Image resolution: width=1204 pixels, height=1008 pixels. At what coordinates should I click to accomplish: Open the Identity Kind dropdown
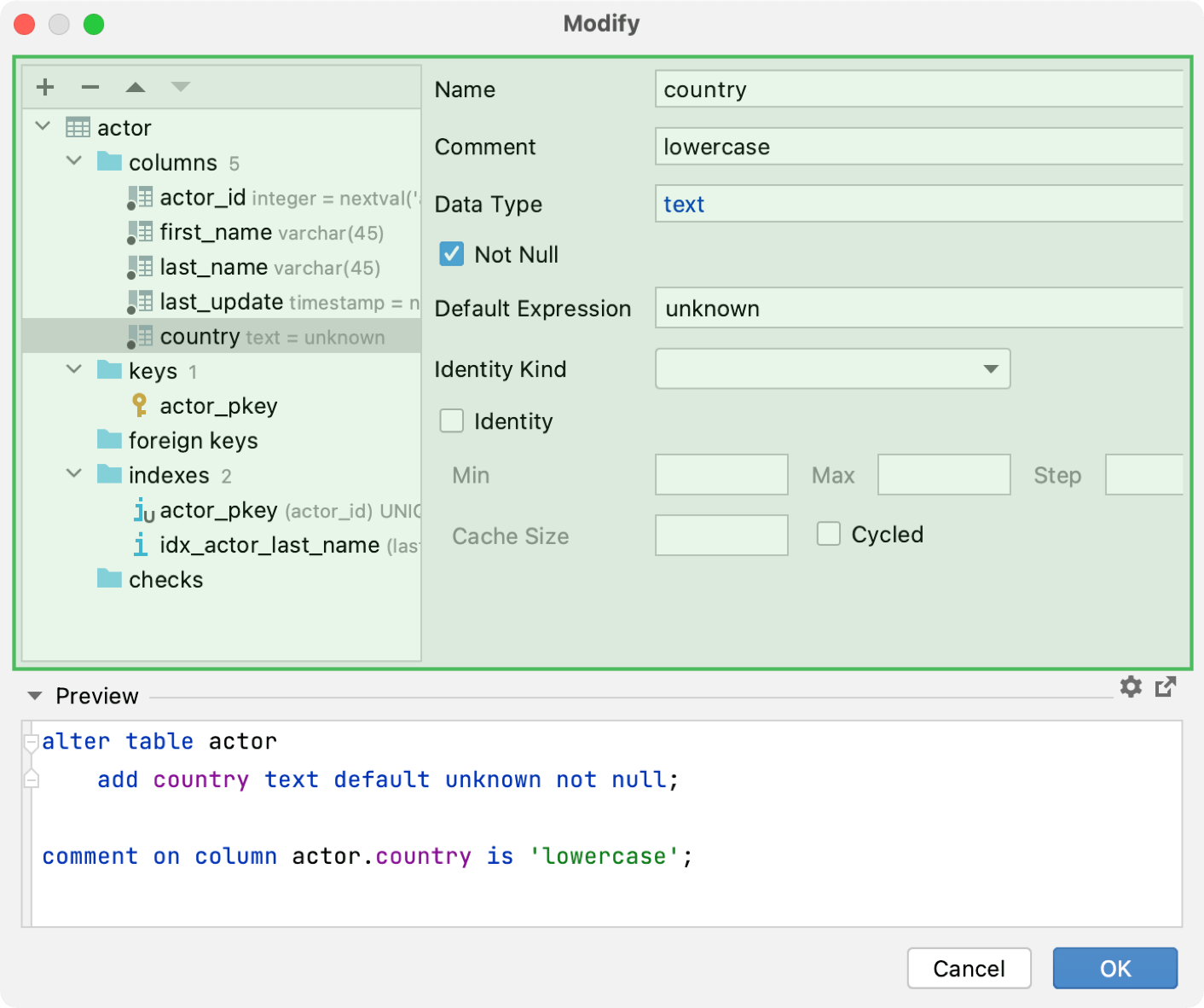(x=990, y=368)
